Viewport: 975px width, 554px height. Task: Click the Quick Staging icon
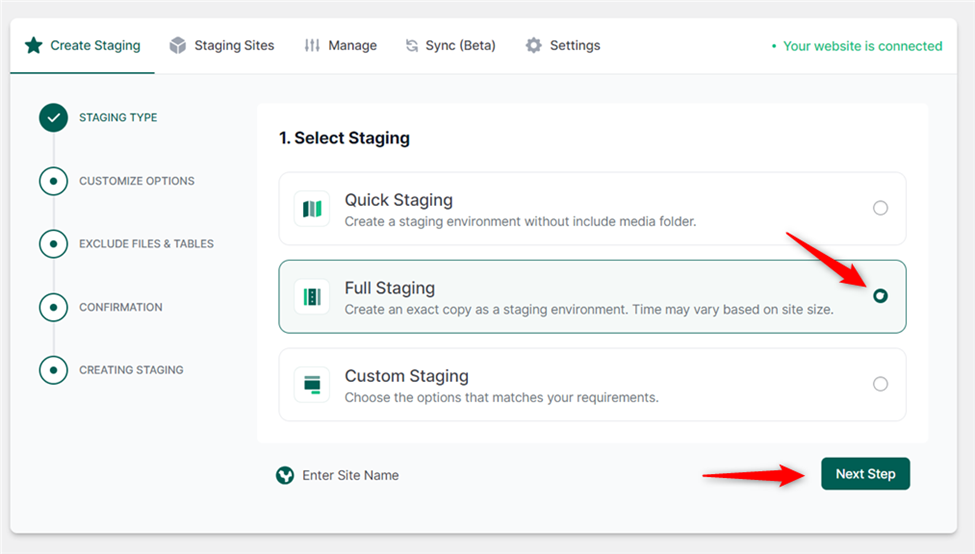pos(312,209)
